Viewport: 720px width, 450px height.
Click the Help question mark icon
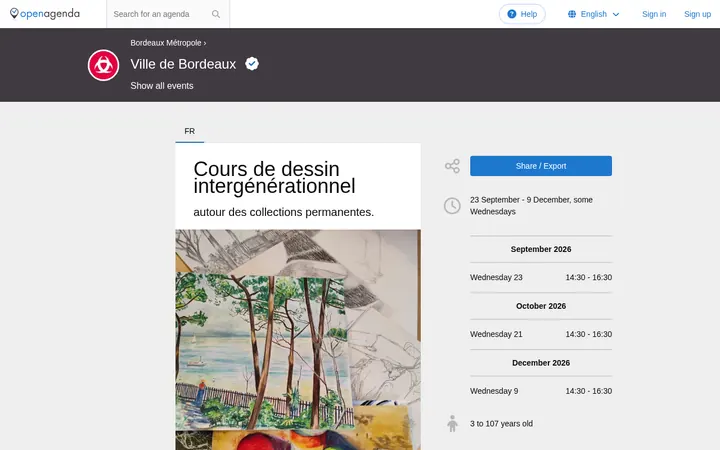click(512, 14)
